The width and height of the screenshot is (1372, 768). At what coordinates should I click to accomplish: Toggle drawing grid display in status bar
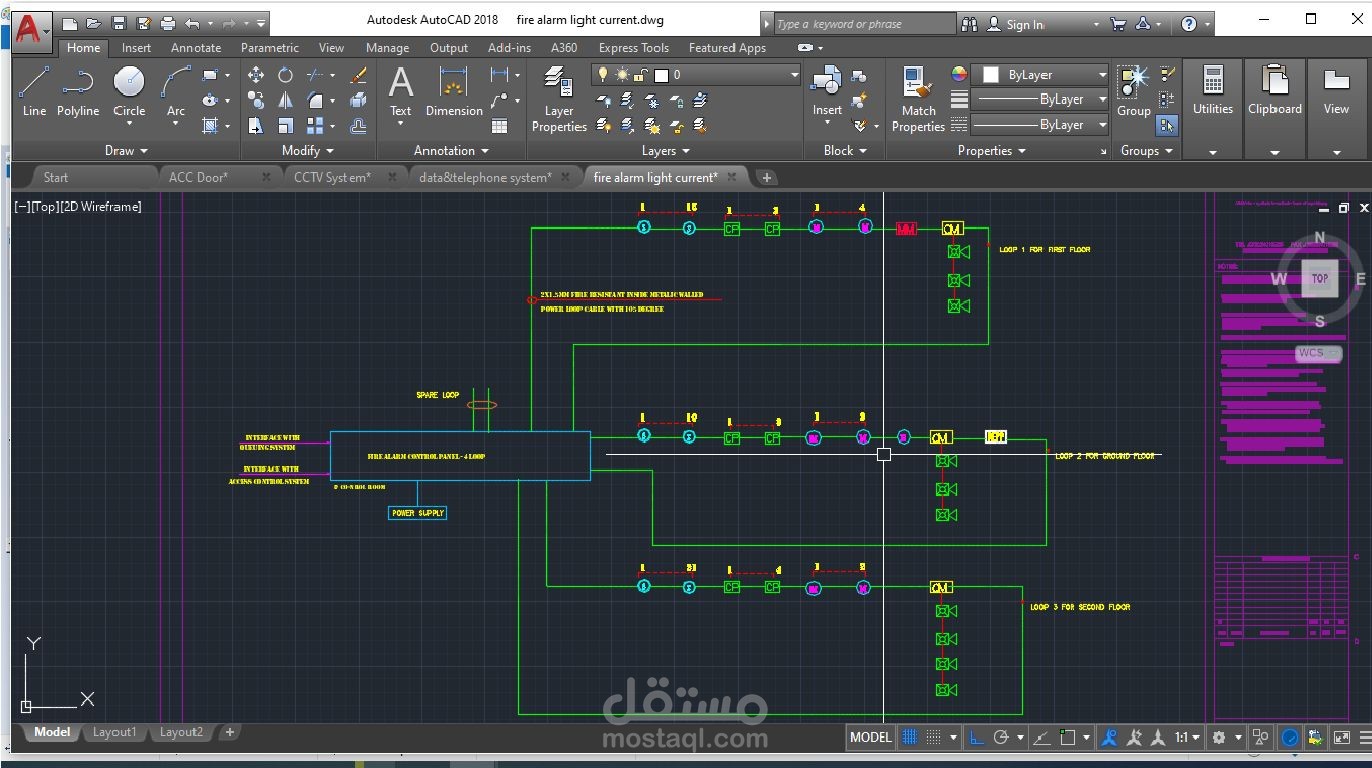[910, 737]
